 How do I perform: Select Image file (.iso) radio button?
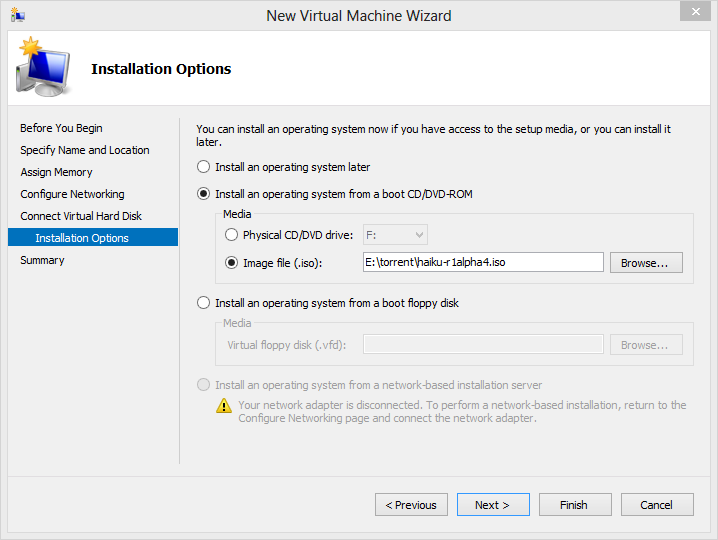coord(232,263)
